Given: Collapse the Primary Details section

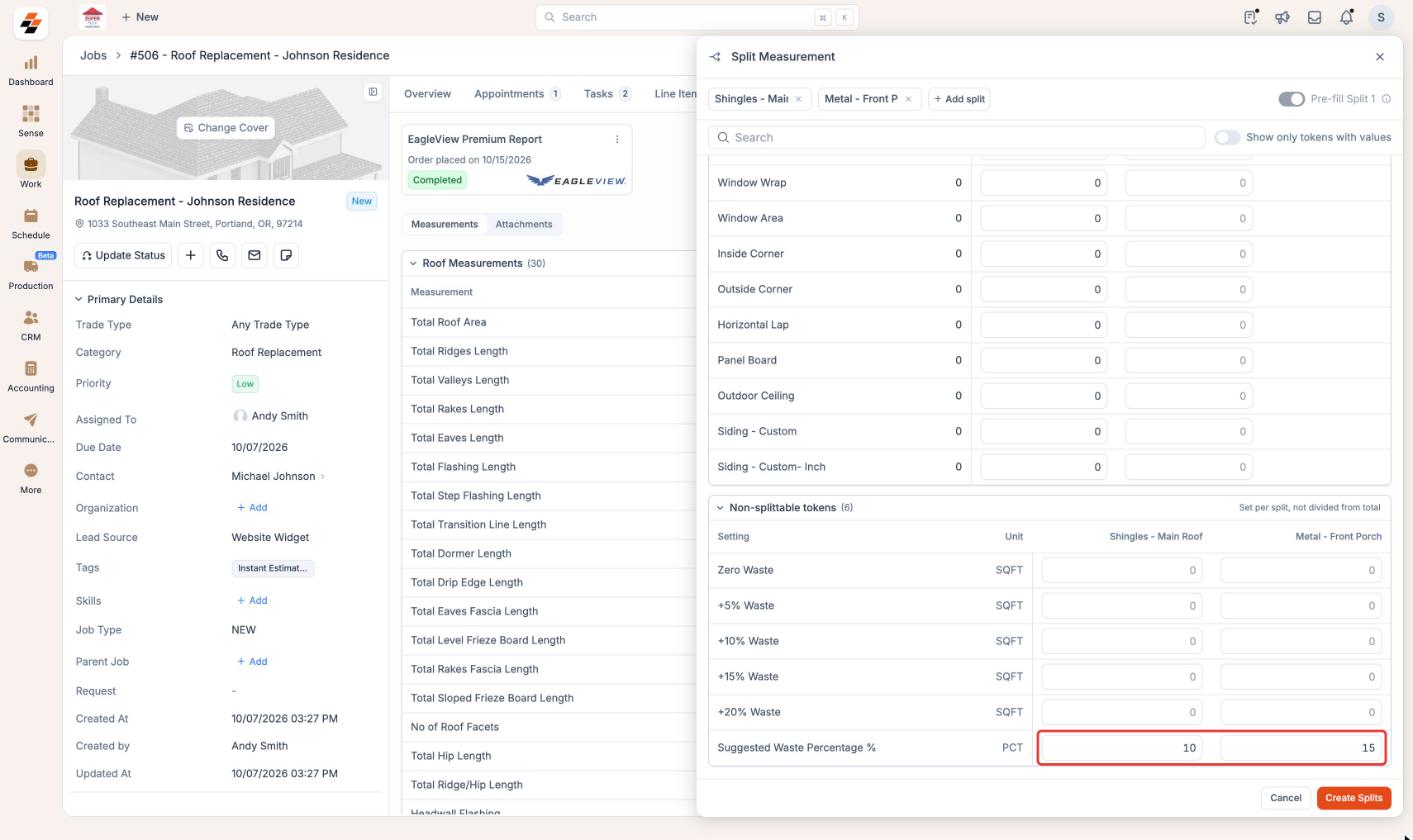Looking at the screenshot, I should [79, 299].
